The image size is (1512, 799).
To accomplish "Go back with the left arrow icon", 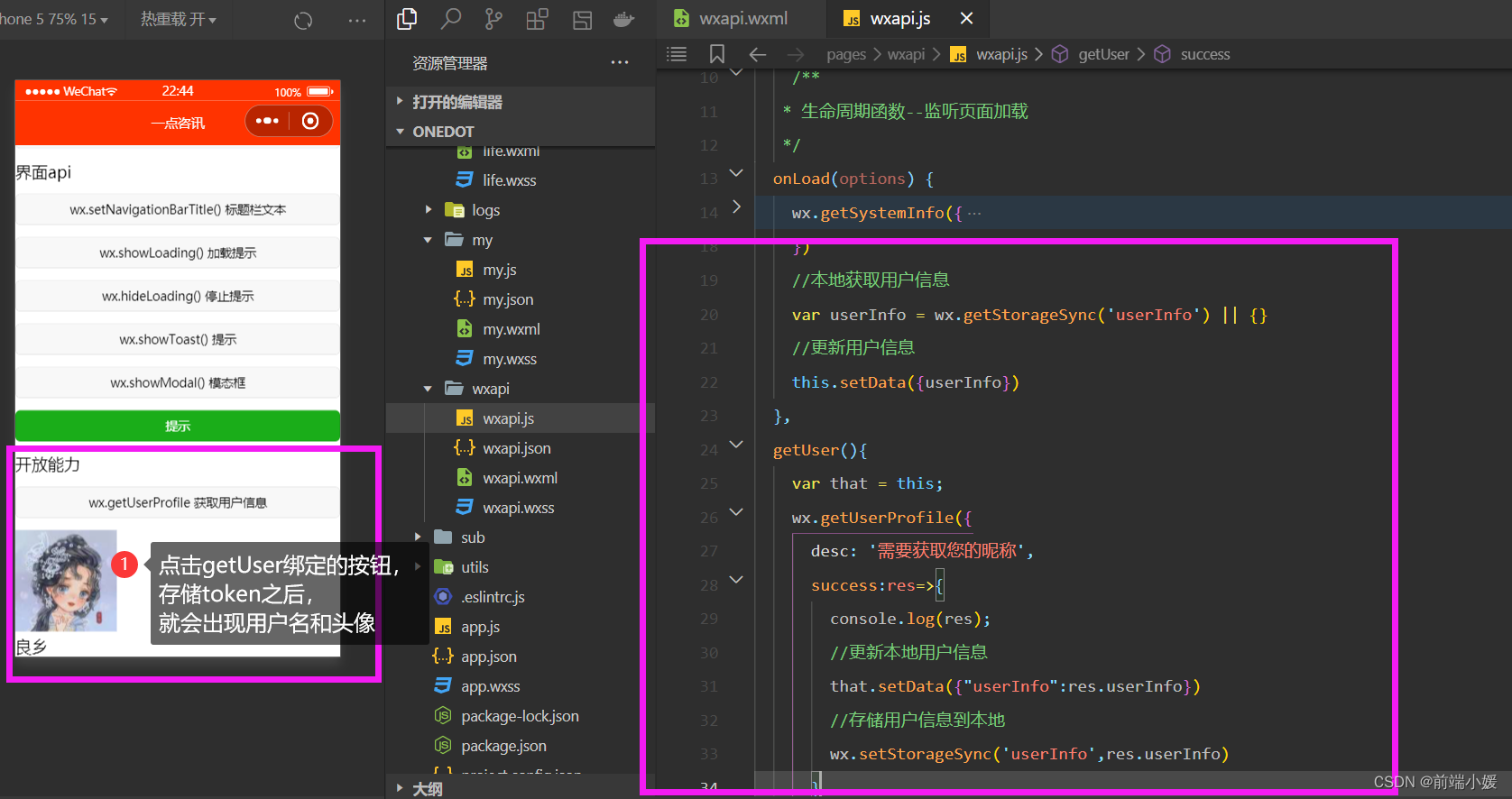I will click(758, 54).
